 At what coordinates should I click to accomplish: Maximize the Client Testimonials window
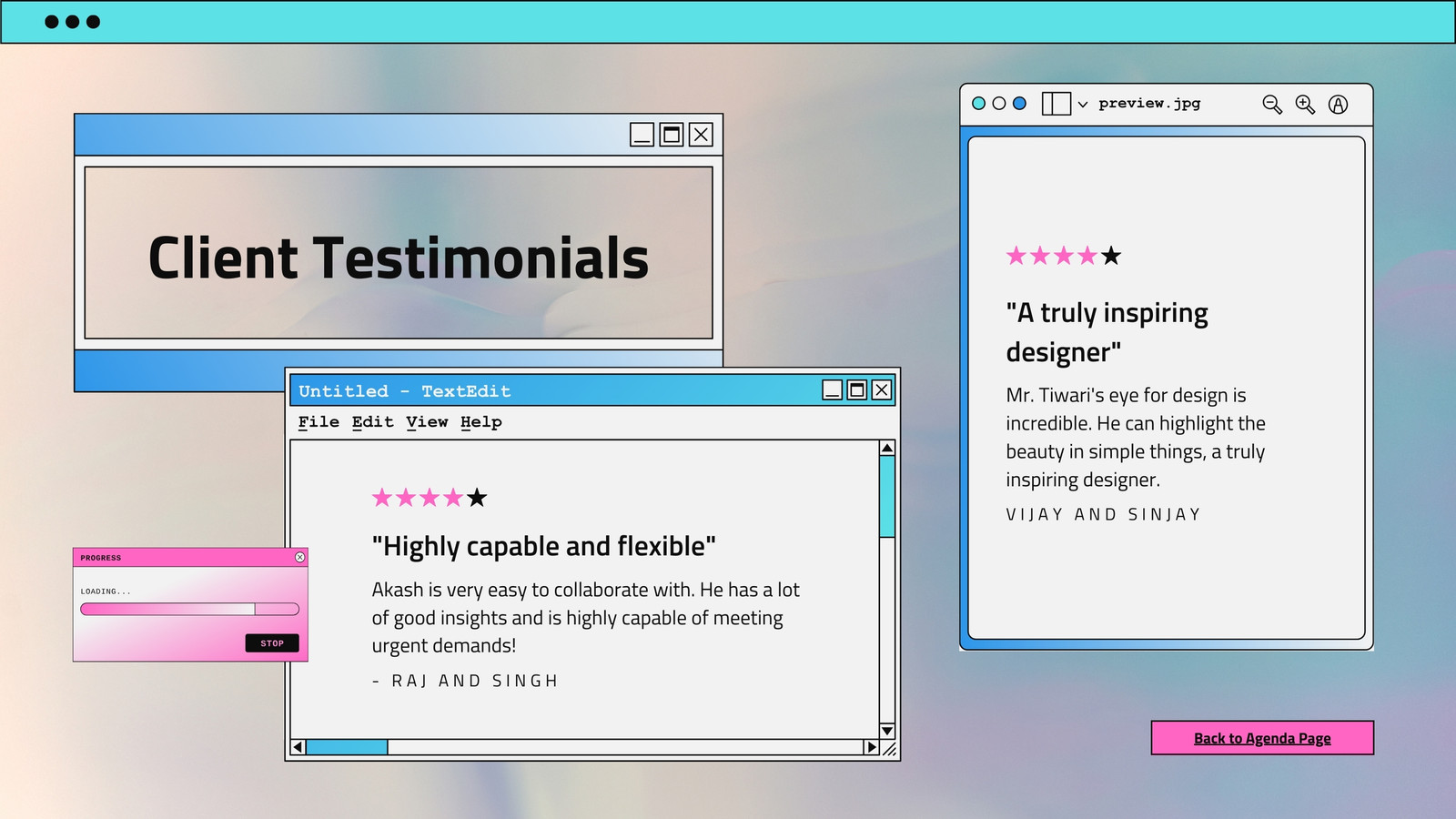[x=672, y=135]
